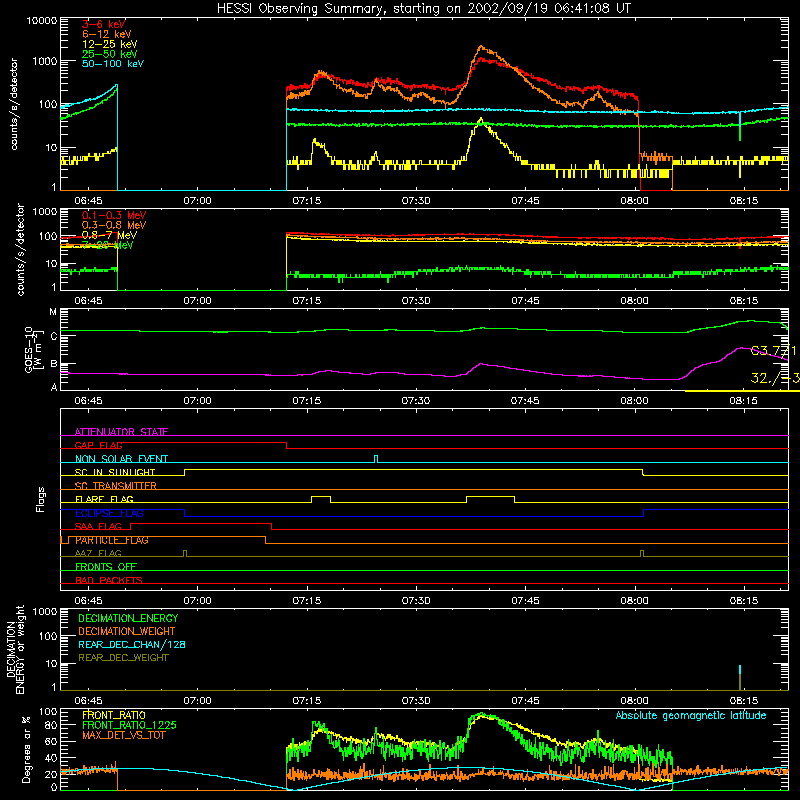The height and width of the screenshot is (800, 800).
Task: Select the ATTENUATOR_STATE flag label
Action: 121,432
